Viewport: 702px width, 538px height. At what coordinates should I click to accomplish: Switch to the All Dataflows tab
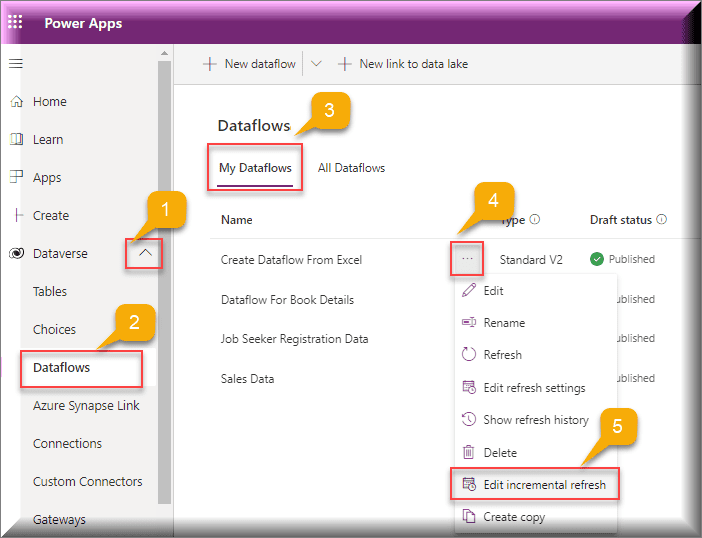coord(351,168)
